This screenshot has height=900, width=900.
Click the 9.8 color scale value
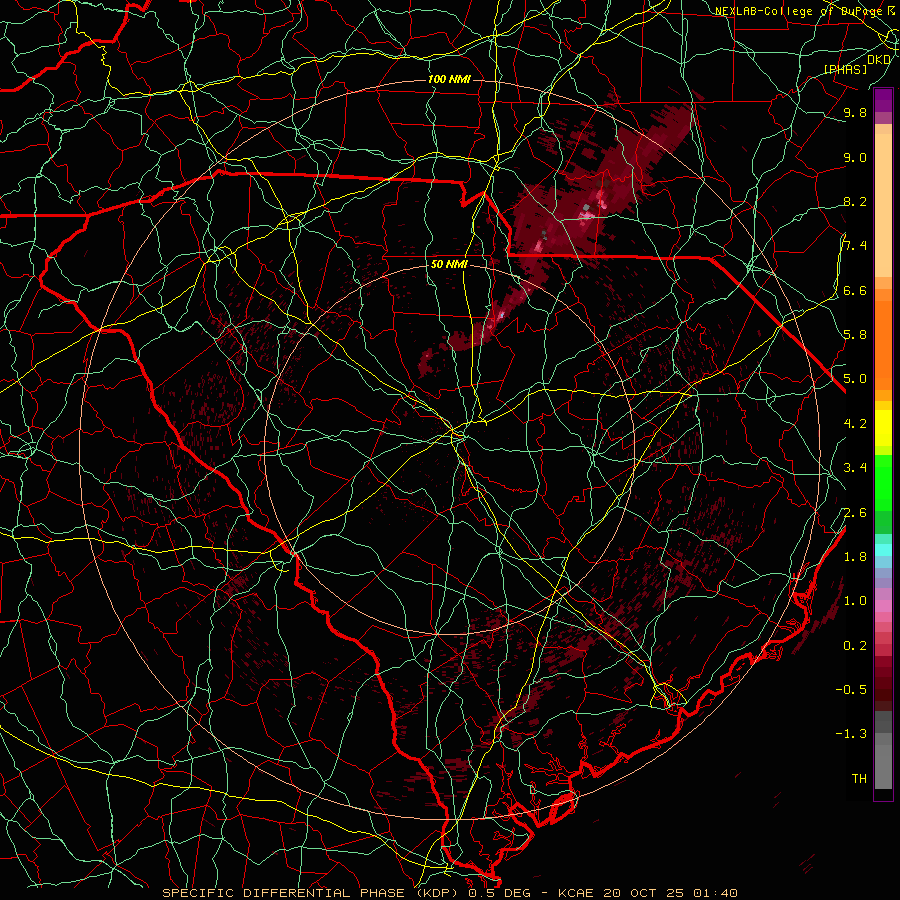(855, 112)
